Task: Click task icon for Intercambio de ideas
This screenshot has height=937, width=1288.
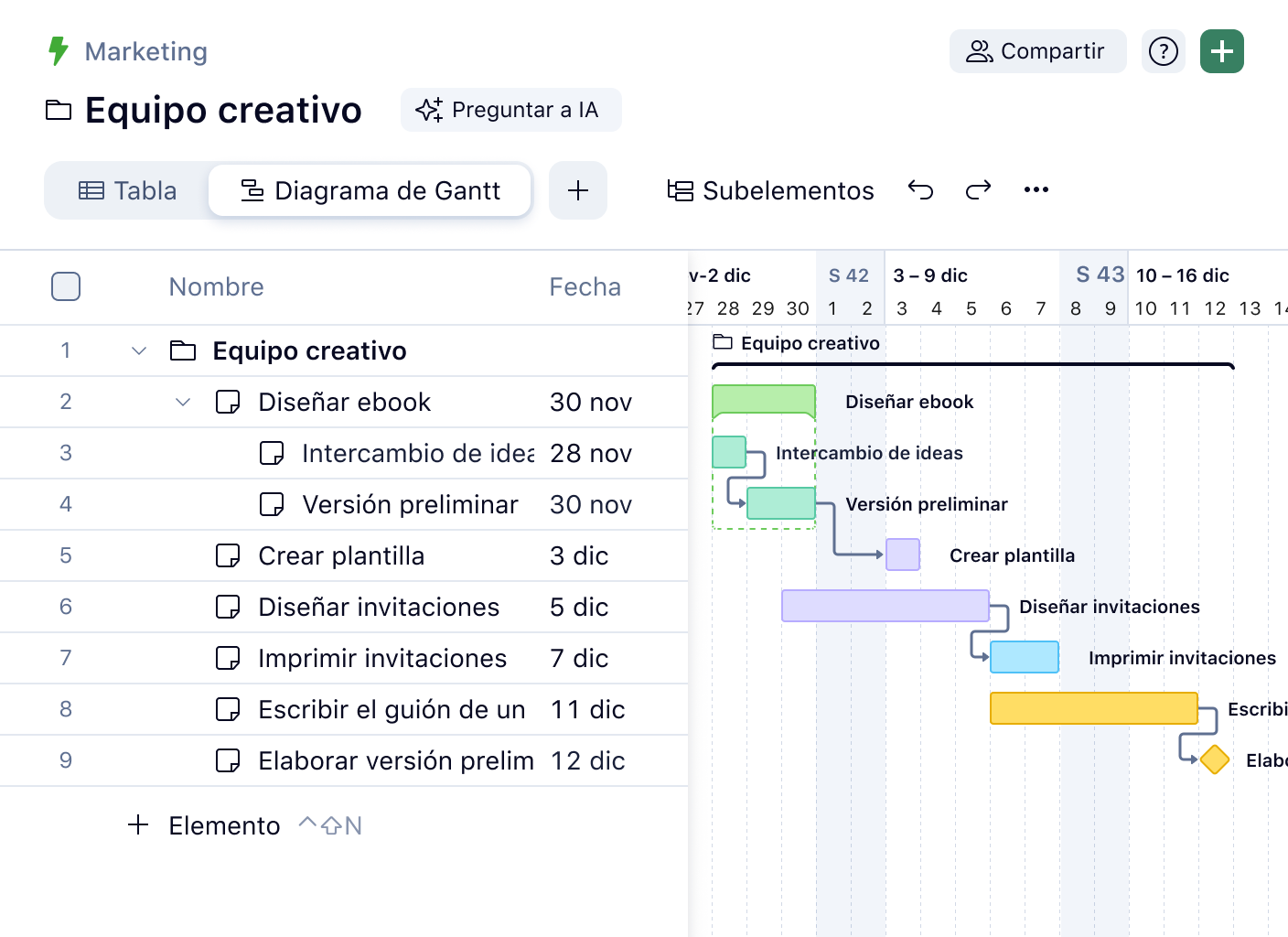Action: click(x=272, y=453)
